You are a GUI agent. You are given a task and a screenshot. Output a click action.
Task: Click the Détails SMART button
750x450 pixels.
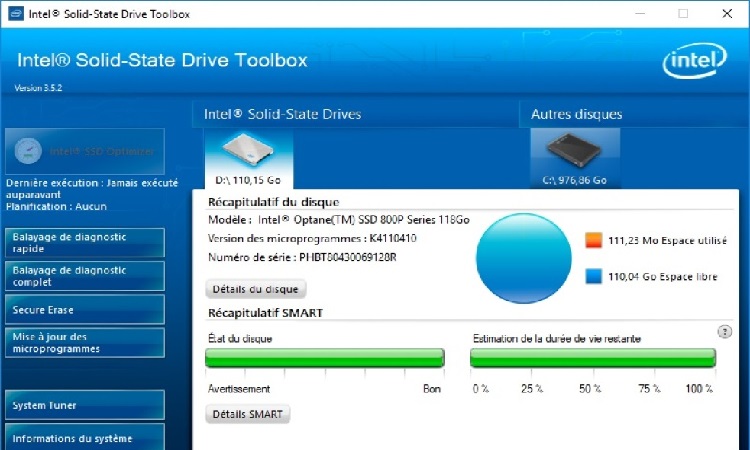[248, 414]
